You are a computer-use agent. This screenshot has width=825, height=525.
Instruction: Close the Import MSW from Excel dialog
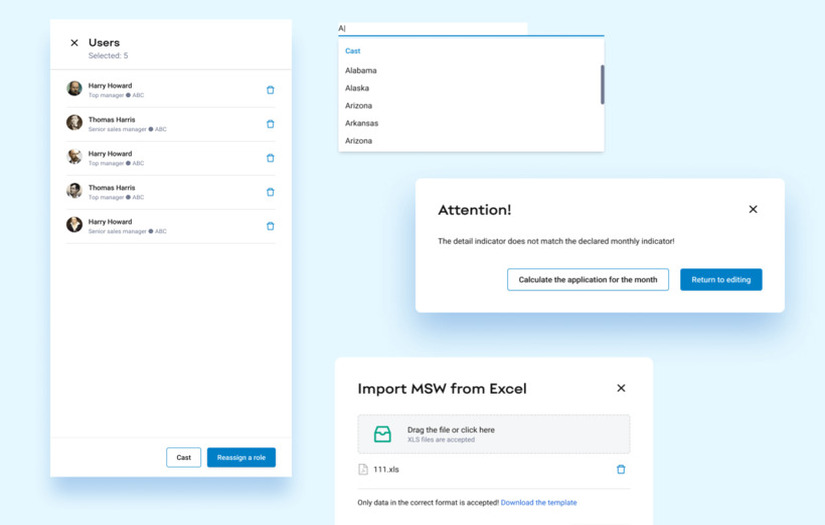click(621, 388)
